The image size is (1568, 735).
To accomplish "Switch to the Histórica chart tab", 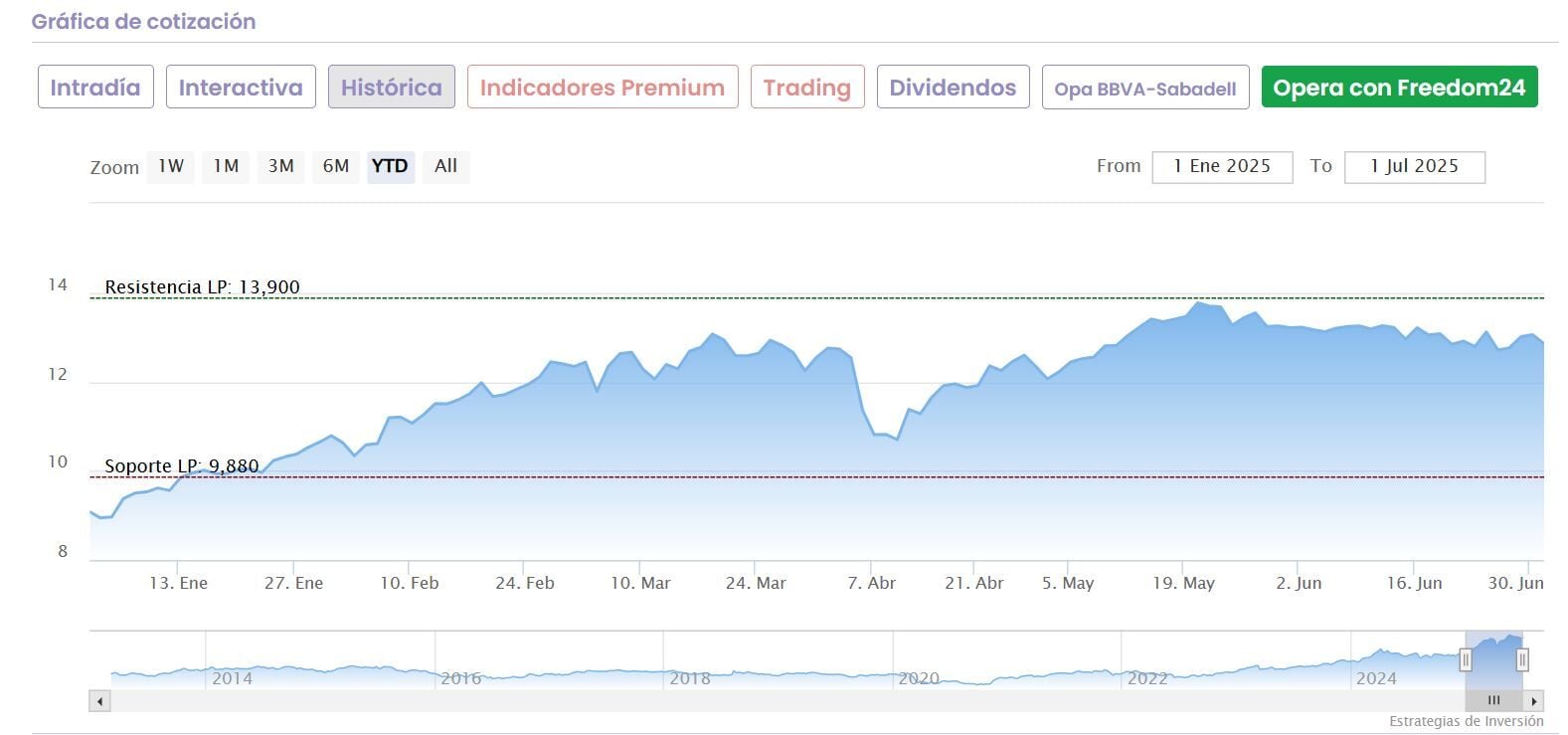I will [392, 88].
